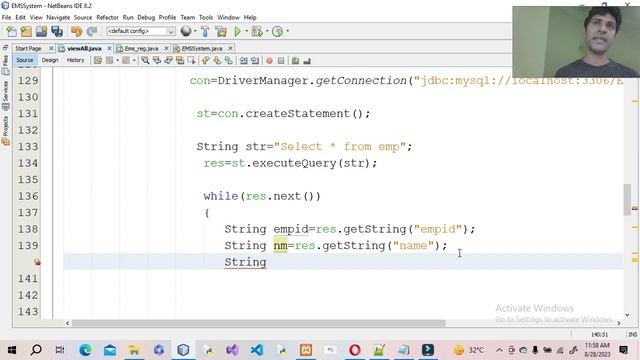This screenshot has width=640, height=360.
Task: Switch to the Start Page tab
Action: 29,49
